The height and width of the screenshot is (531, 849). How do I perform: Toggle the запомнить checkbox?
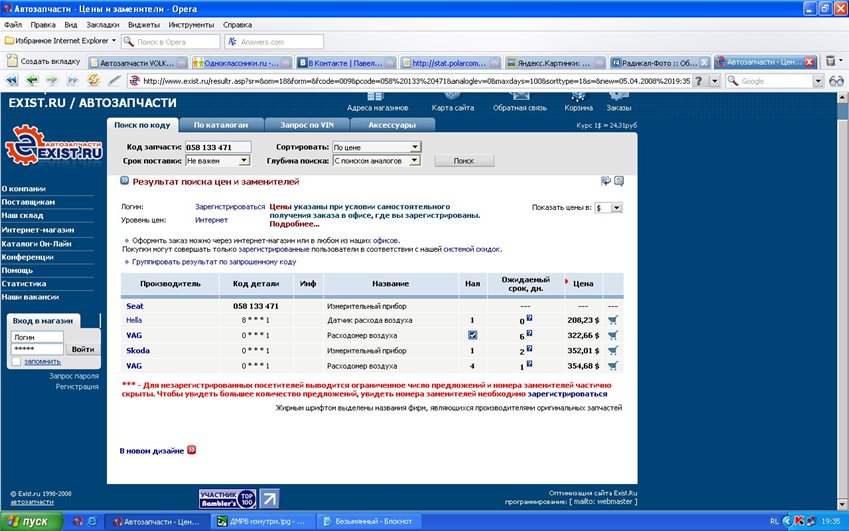click(16, 362)
